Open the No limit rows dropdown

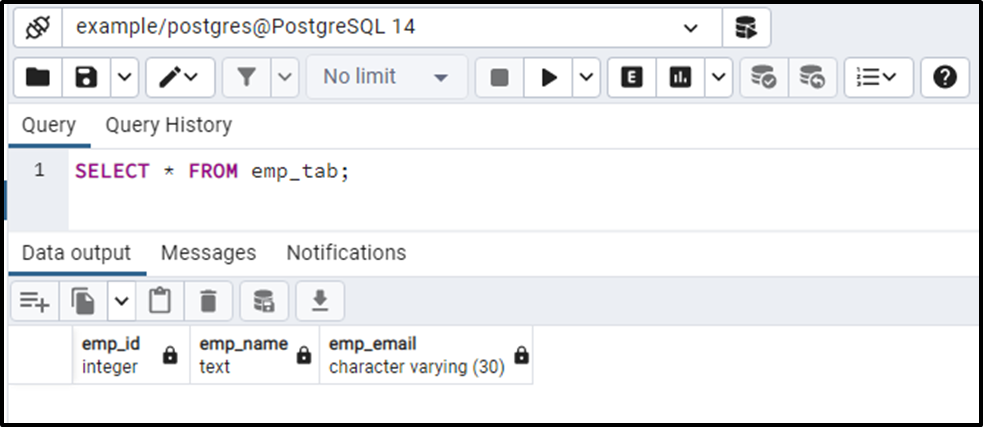[x=387, y=78]
